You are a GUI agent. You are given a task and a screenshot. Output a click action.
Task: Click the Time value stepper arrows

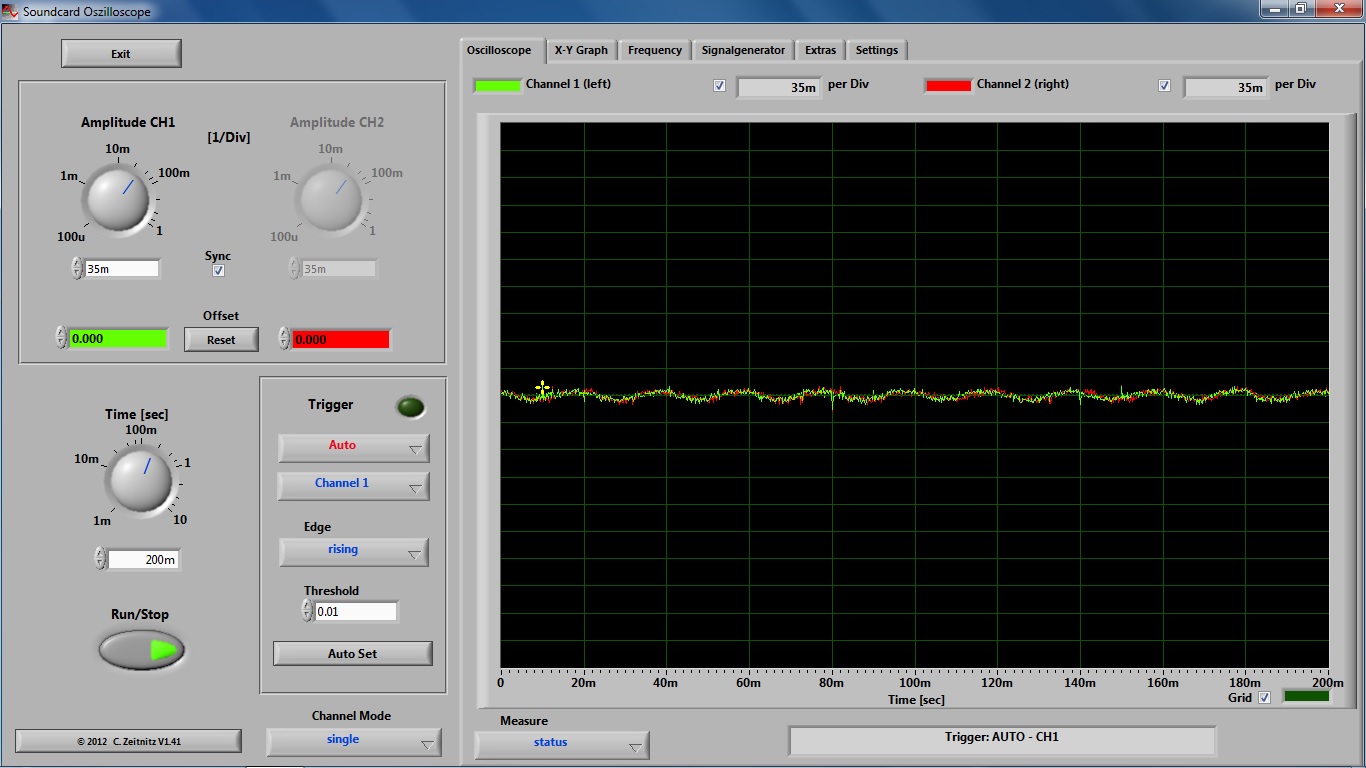click(100, 559)
